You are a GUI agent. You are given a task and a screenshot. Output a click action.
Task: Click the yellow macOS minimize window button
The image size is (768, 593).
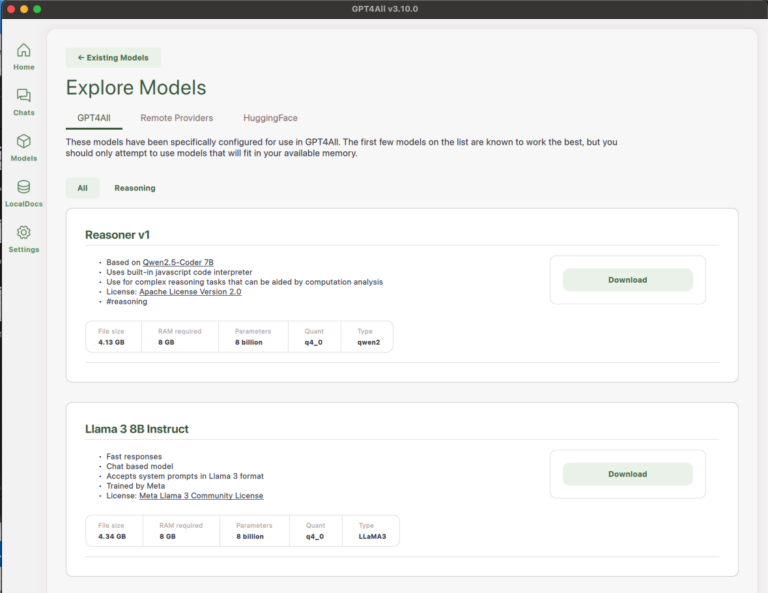pyautogui.click(x=23, y=9)
